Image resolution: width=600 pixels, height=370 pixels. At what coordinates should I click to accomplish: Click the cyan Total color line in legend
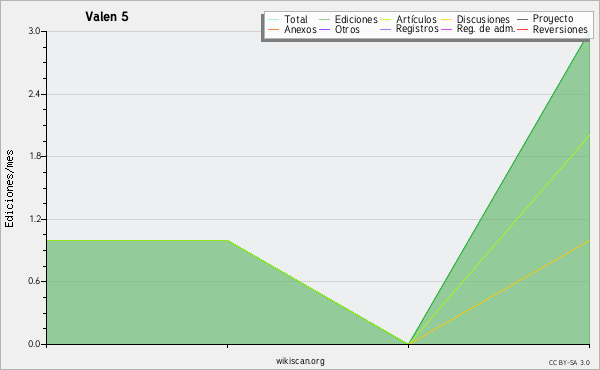(274, 20)
